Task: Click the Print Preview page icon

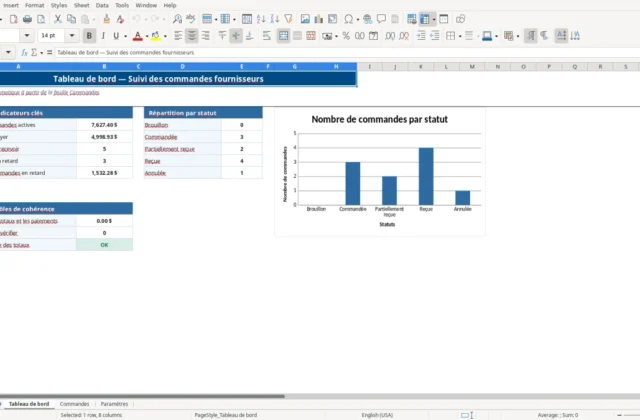Action: point(41,19)
